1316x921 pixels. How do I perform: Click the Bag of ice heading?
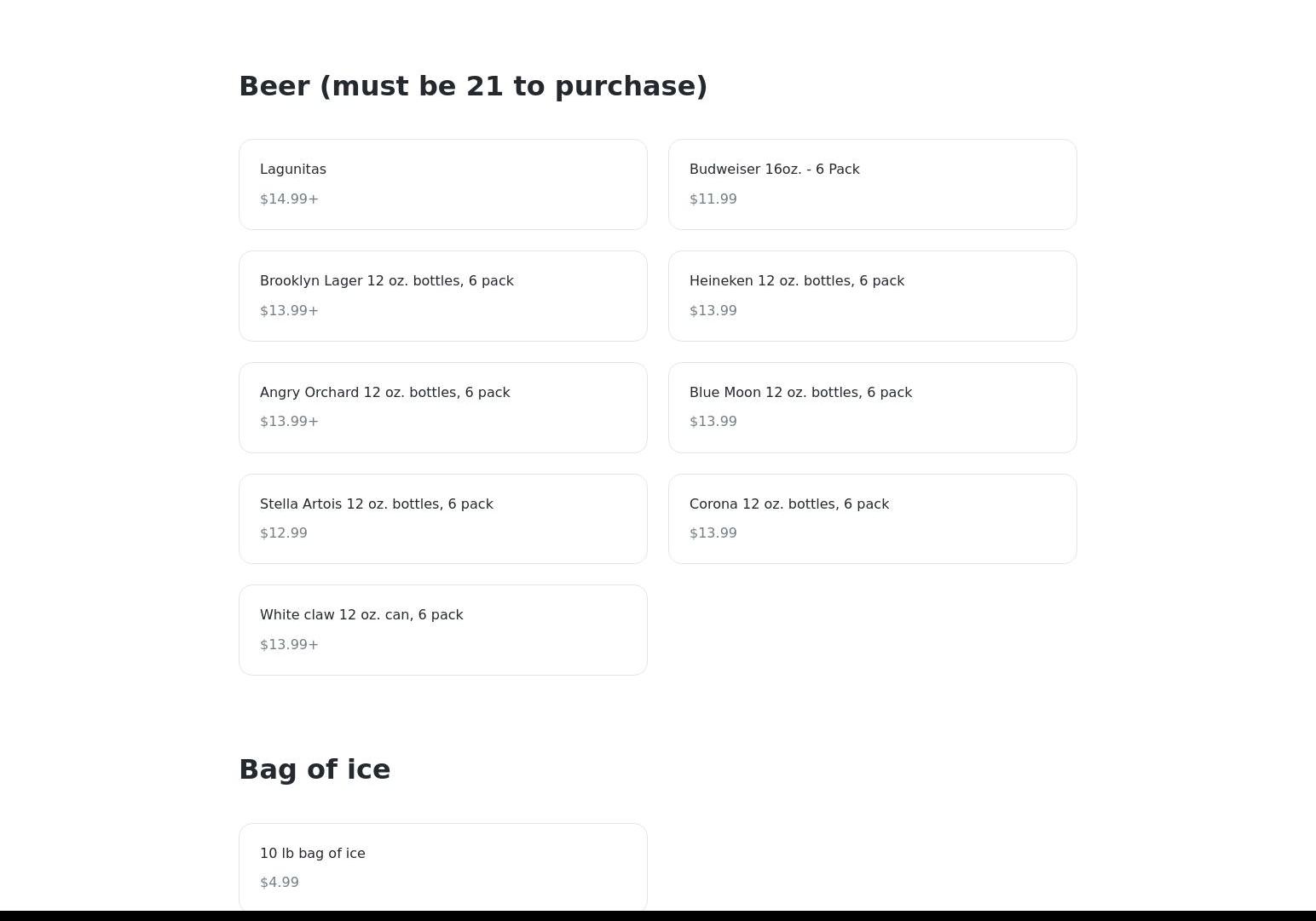315,769
